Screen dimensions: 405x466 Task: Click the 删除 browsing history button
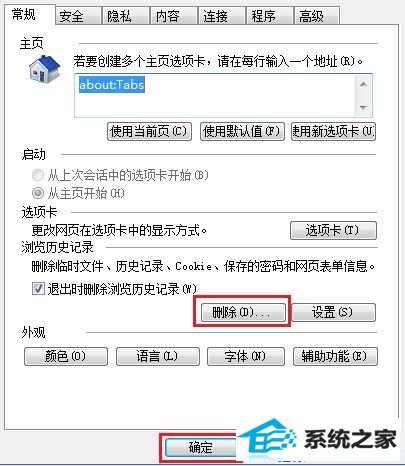click(x=243, y=312)
